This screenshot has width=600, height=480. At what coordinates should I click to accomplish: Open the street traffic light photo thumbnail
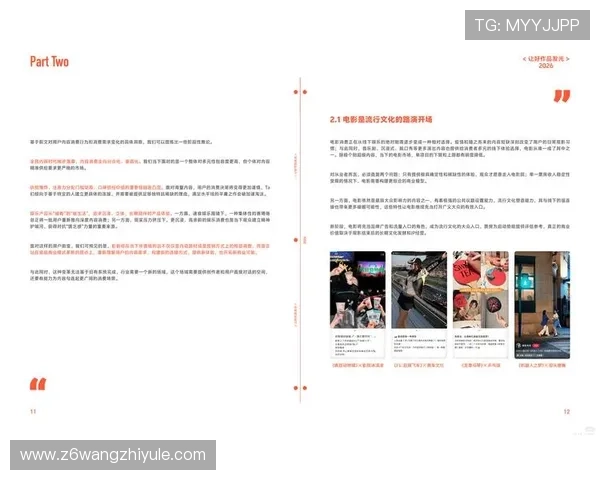coord(542,305)
